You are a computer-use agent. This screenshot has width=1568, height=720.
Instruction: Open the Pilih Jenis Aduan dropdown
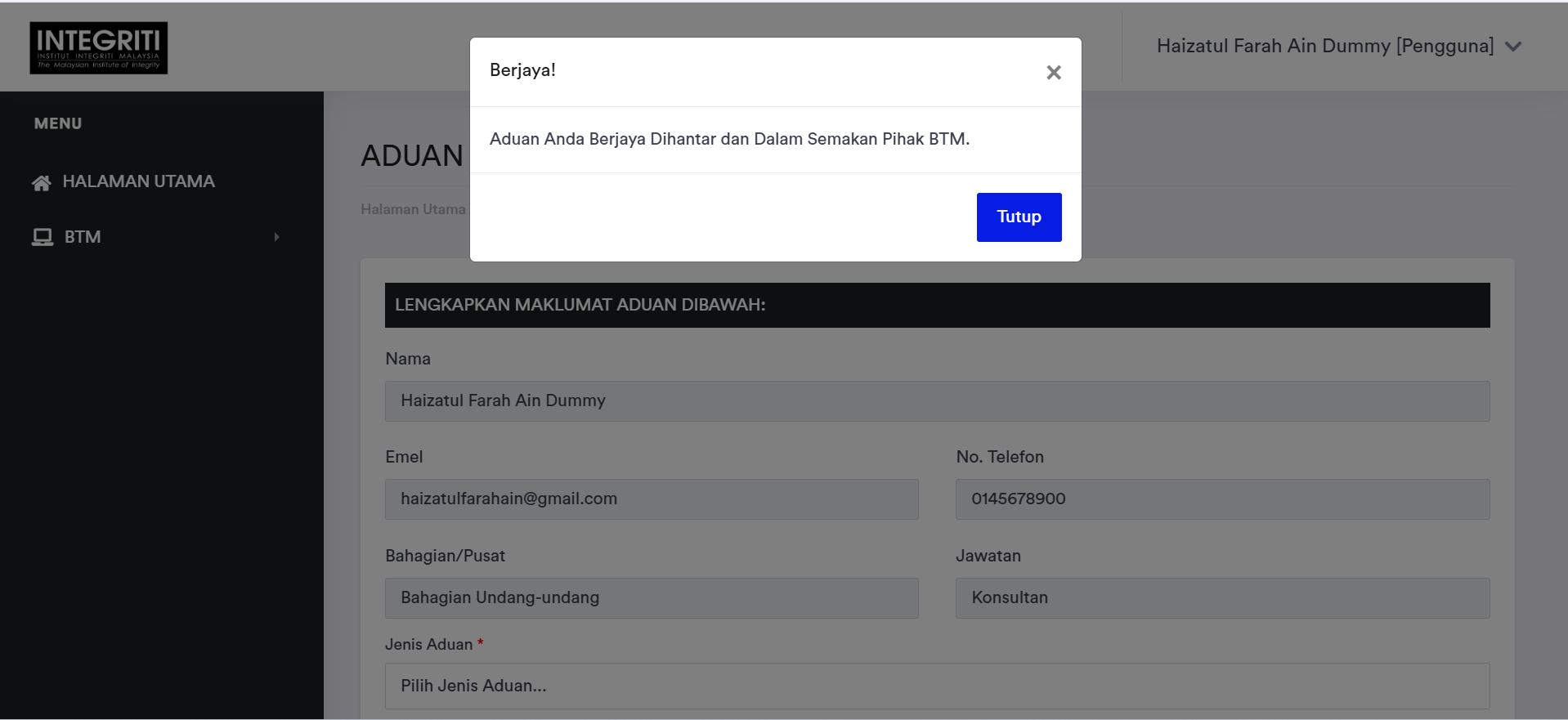click(x=937, y=686)
